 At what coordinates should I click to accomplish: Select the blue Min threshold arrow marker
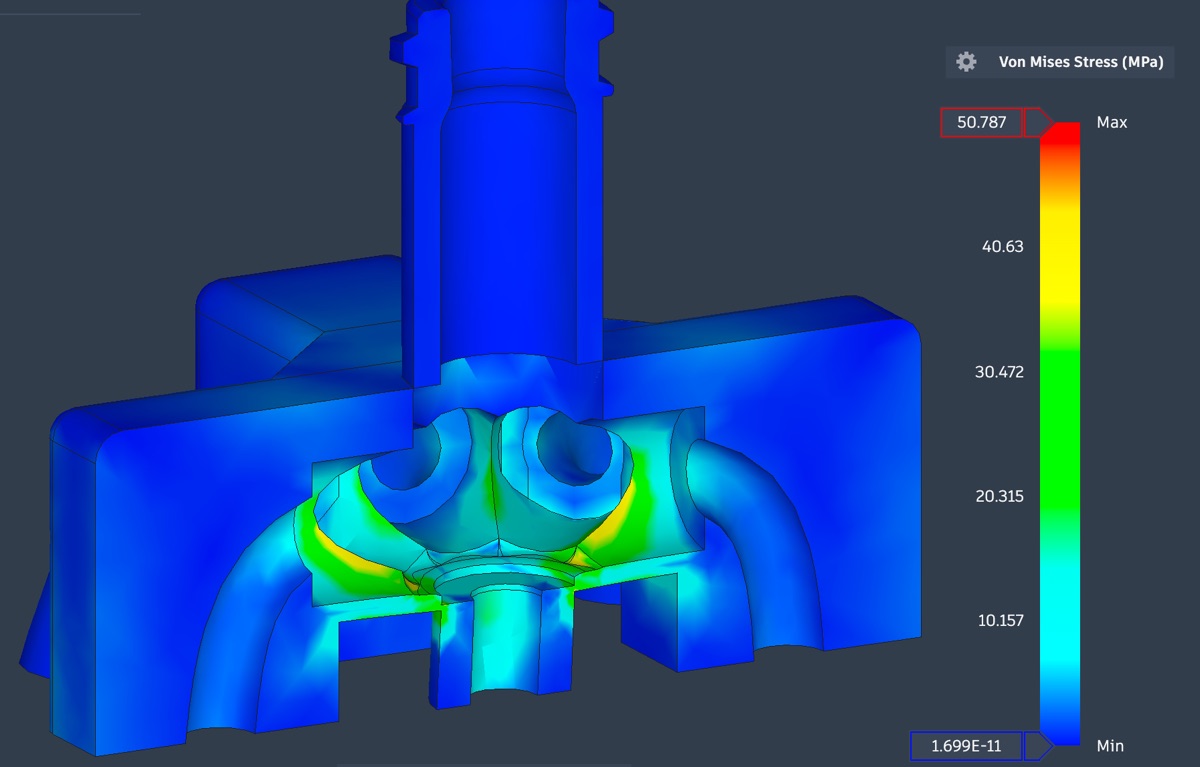pos(1039,746)
